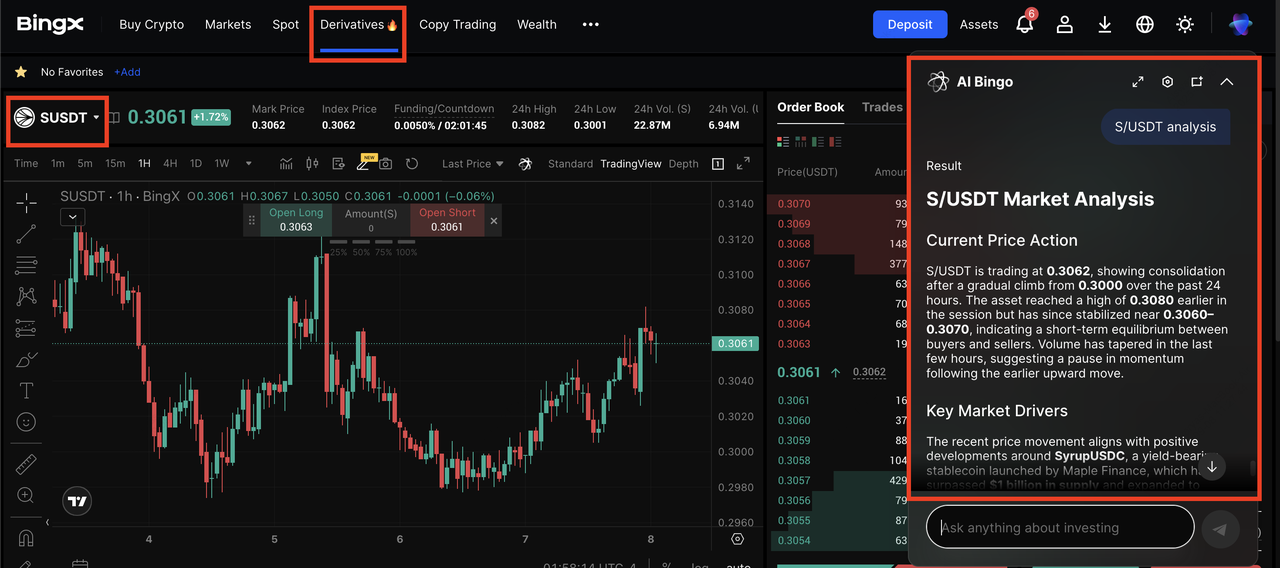Click the Open Short button
The height and width of the screenshot is (568, 1280).
(447, 220)
